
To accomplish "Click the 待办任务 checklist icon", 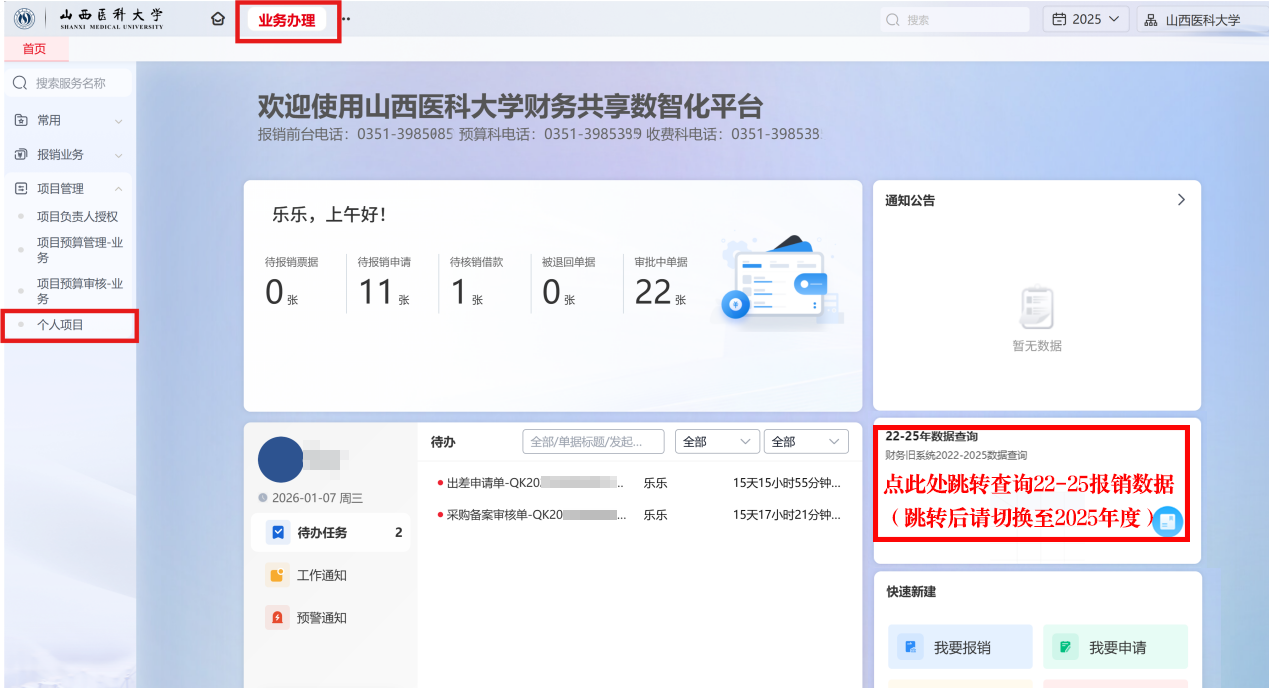I will click(278, 533).
